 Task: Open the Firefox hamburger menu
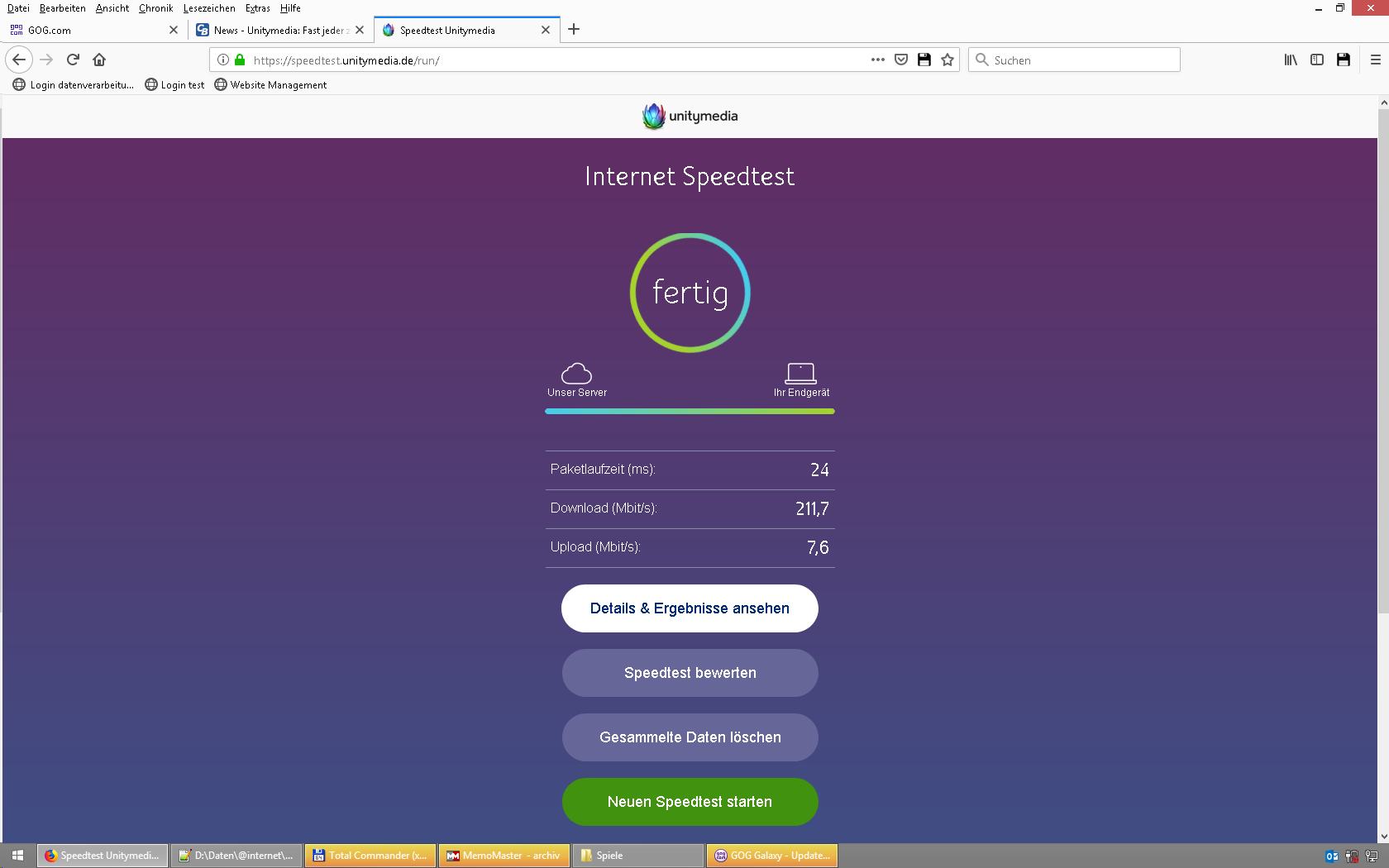(1376, 60)
